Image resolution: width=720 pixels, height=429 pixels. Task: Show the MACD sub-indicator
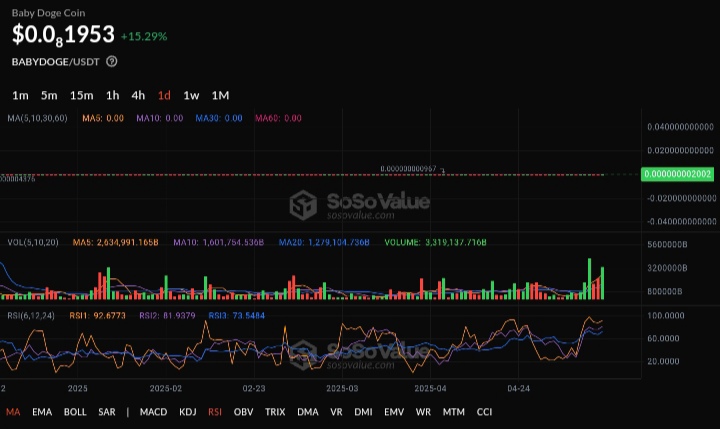pyautogui.click(x=153, y=411)
